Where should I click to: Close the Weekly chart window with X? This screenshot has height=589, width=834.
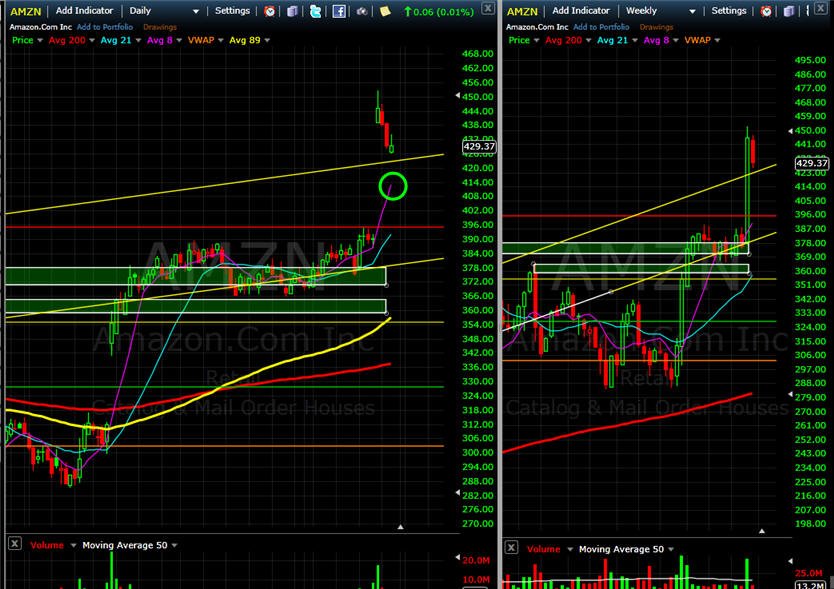(821, 8)
